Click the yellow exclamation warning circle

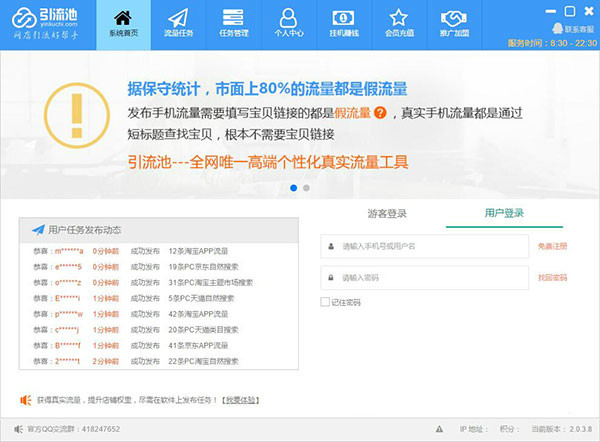point(77,116)
